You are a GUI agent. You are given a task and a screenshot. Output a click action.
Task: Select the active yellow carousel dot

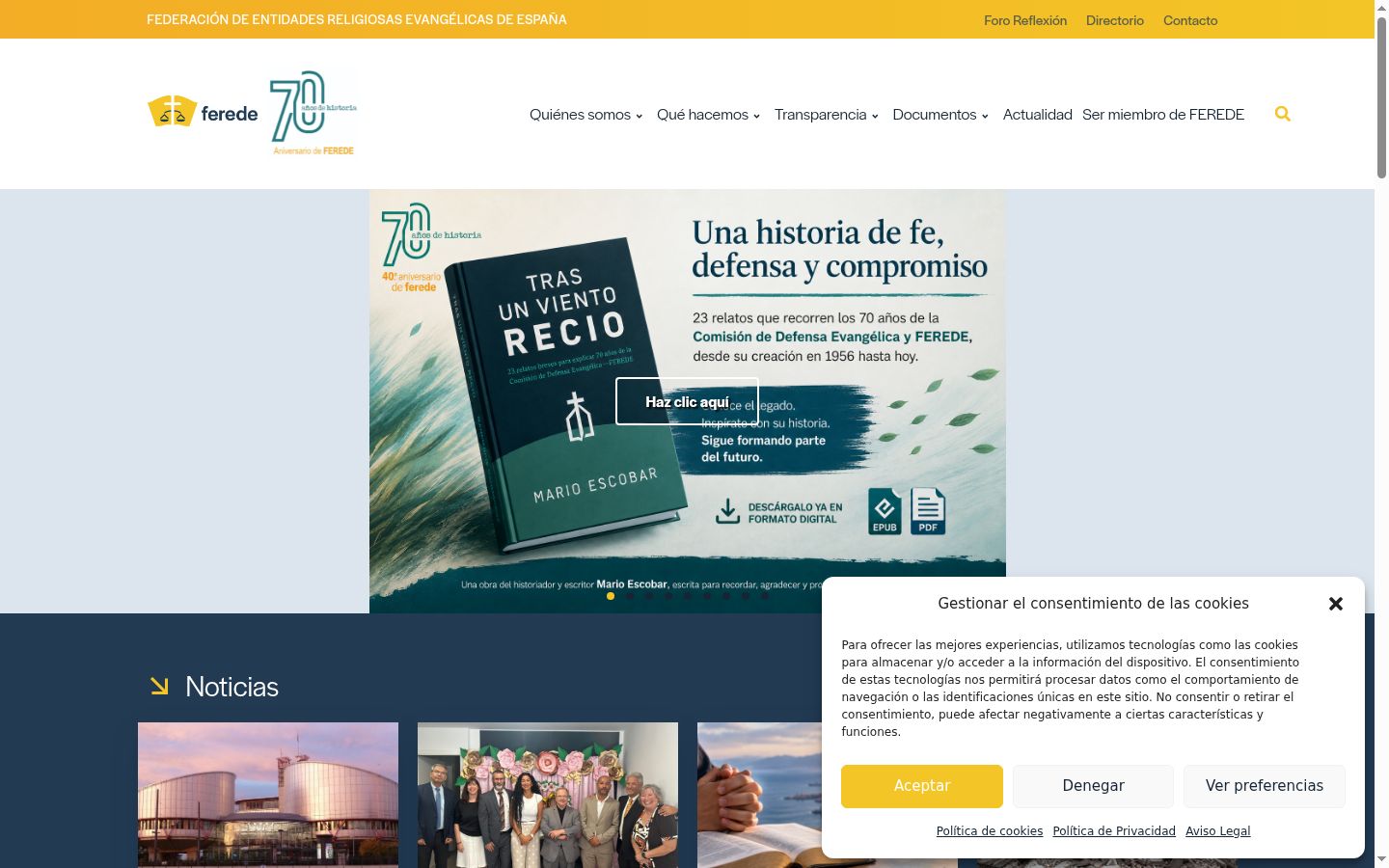[x=611, y=596]
